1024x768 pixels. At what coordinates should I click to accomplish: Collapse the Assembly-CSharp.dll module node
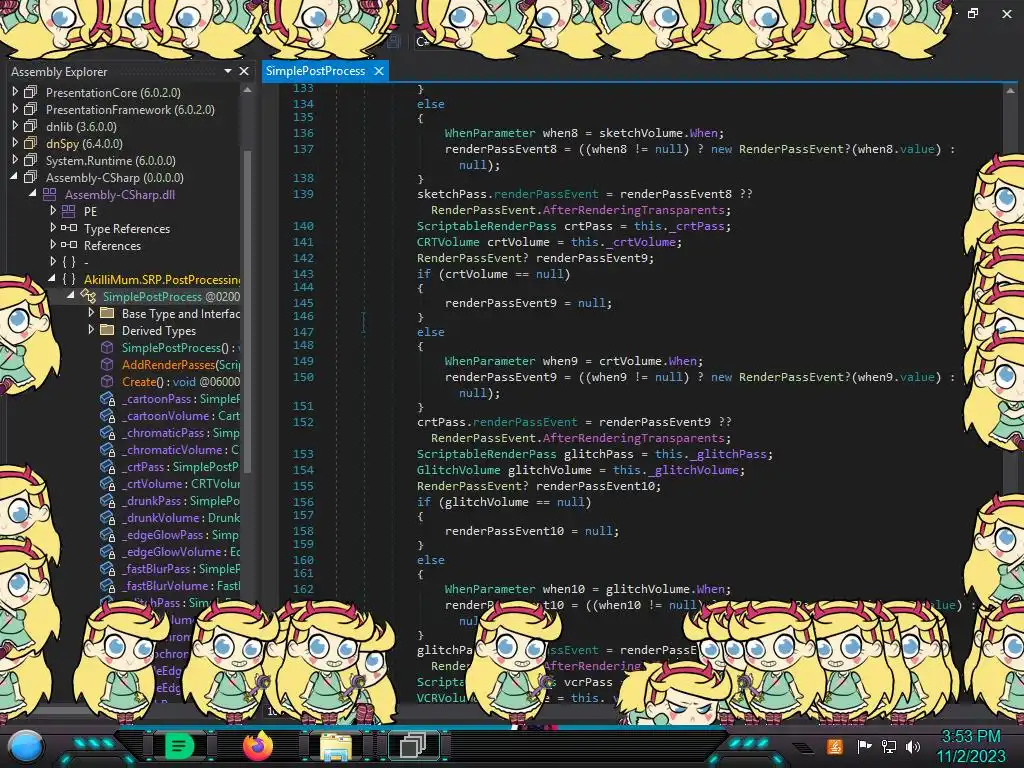[33, 194]
